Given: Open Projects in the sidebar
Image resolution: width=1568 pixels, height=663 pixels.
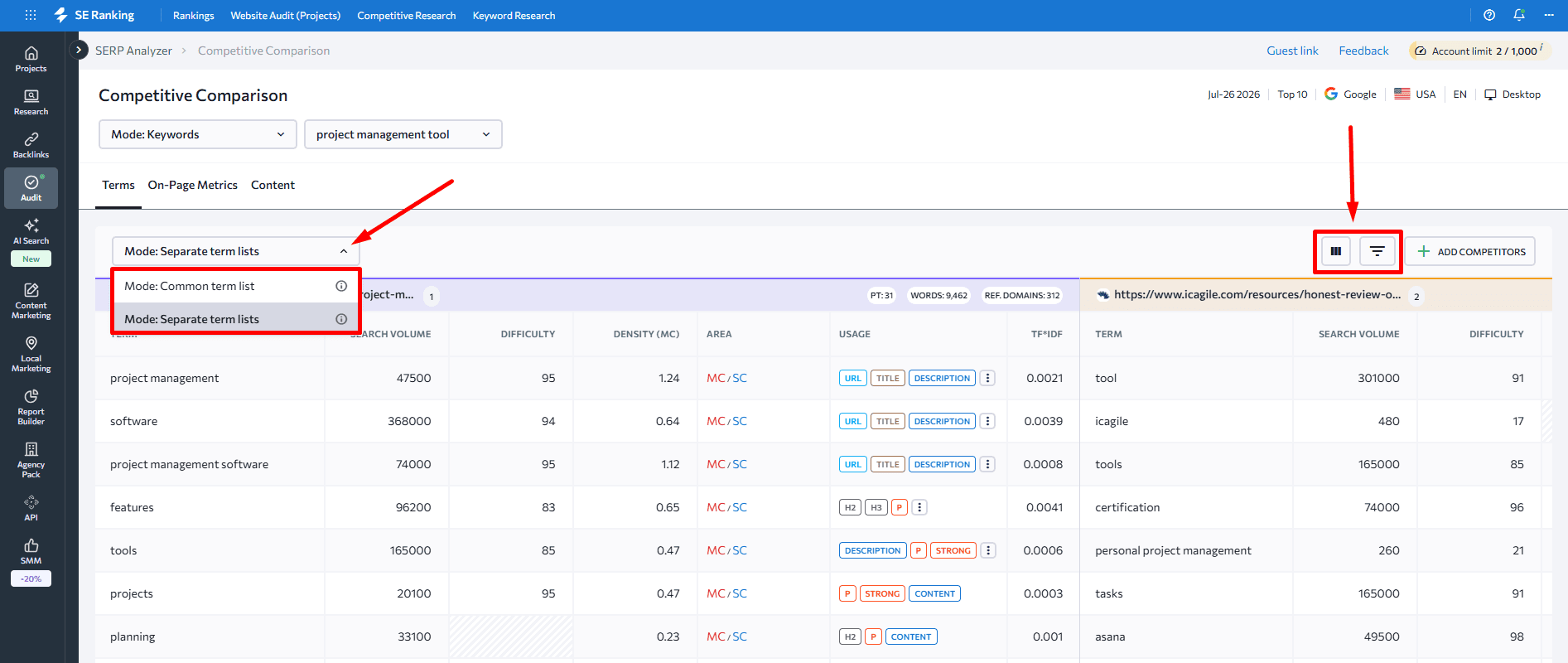Looking at the screenshot, I should coord(31,60).
